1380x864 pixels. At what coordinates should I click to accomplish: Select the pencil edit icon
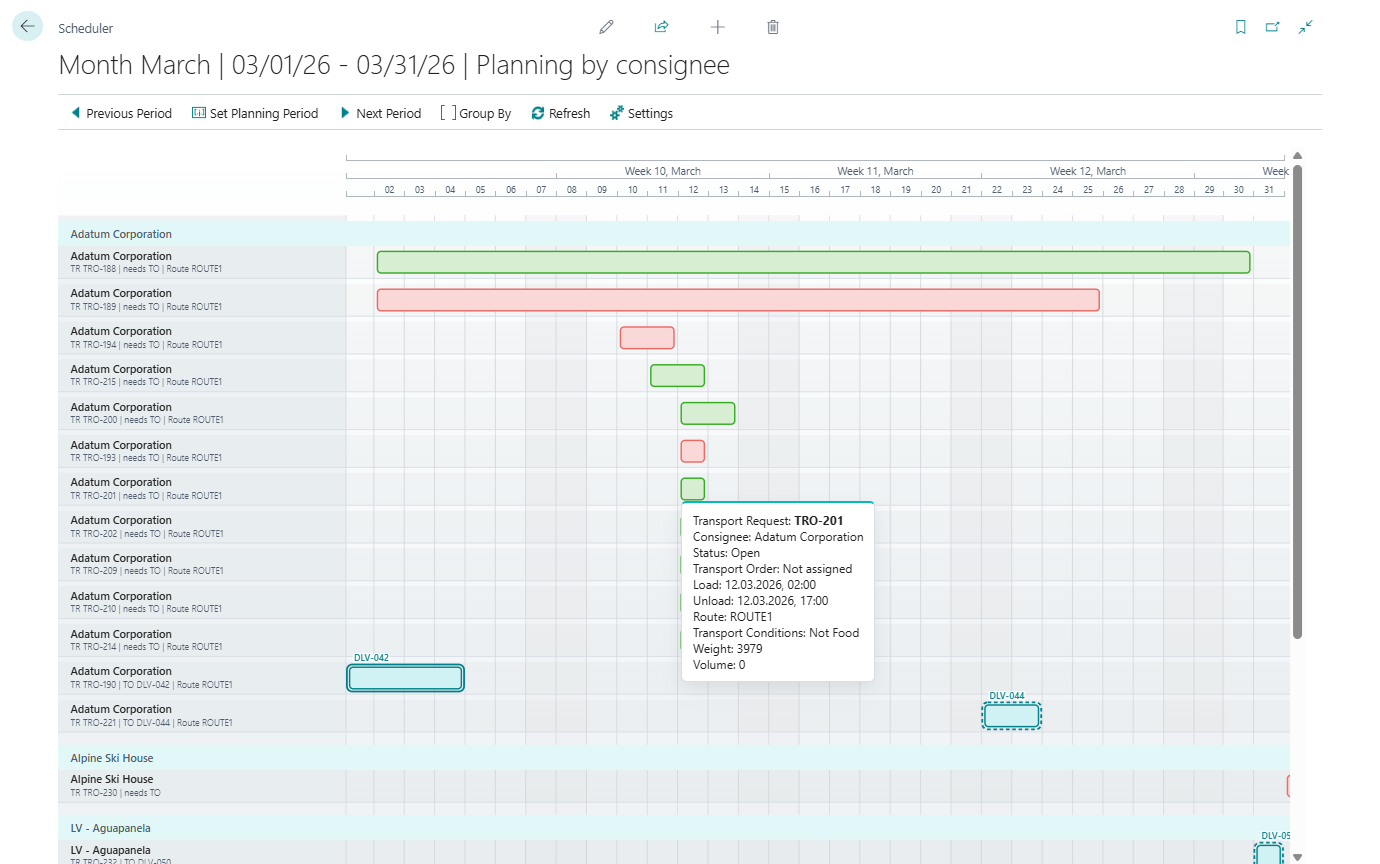point(606,27)
